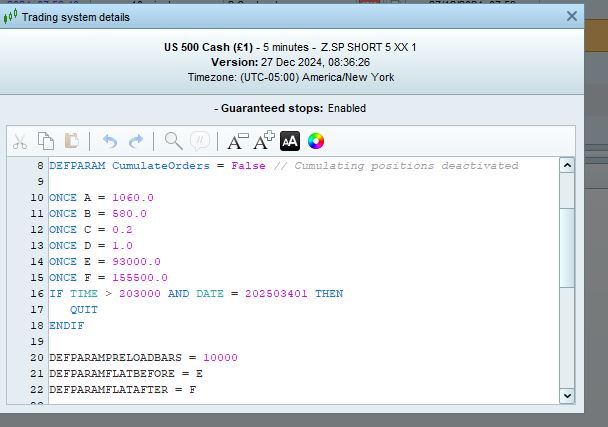Click line number 9 in the gutter

[x=40, y=182]
